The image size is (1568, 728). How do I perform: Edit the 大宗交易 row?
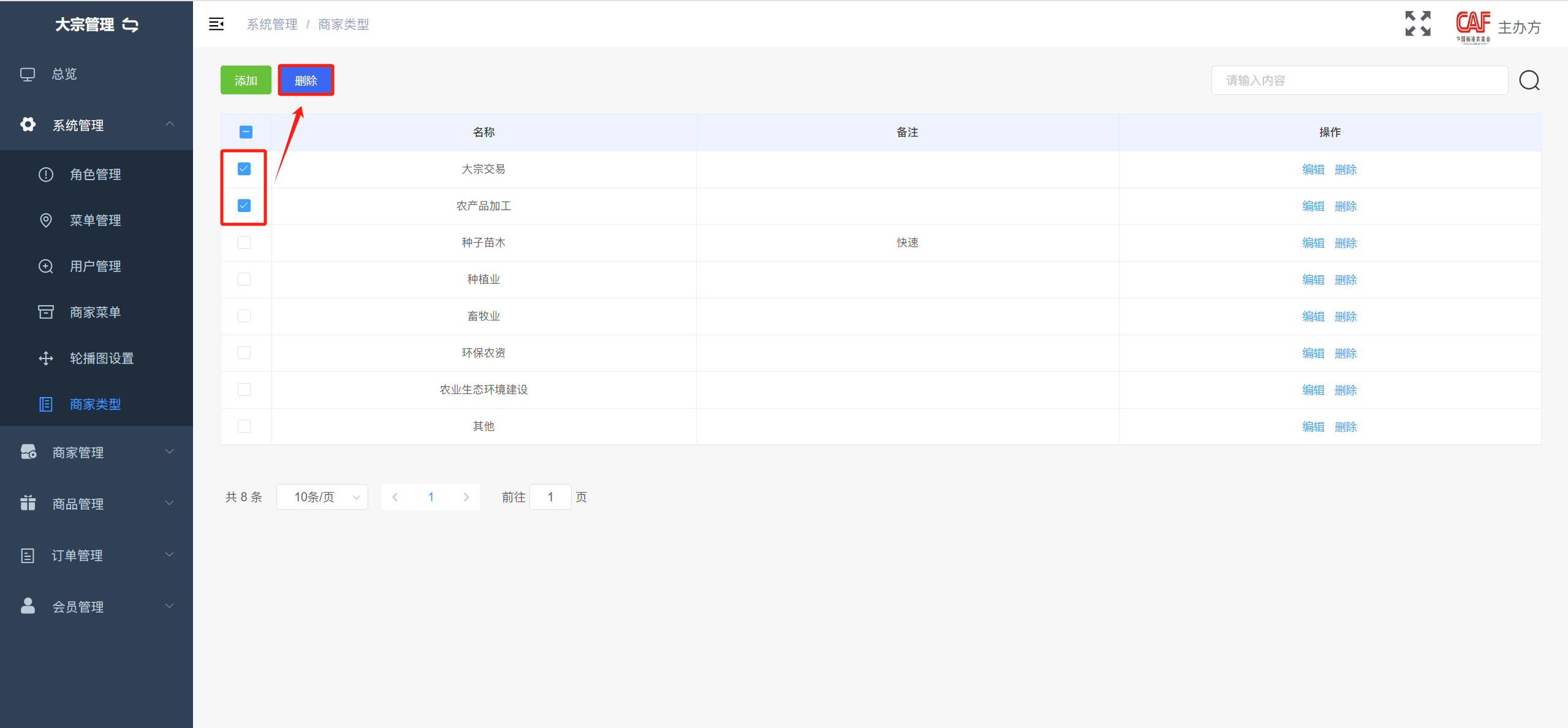pos(1313,170)
